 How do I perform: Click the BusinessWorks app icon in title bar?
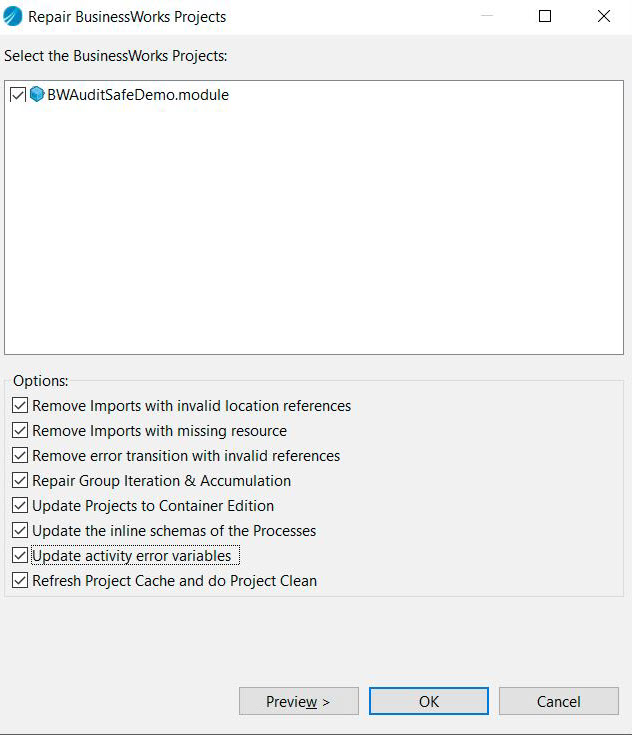(13, 17)
